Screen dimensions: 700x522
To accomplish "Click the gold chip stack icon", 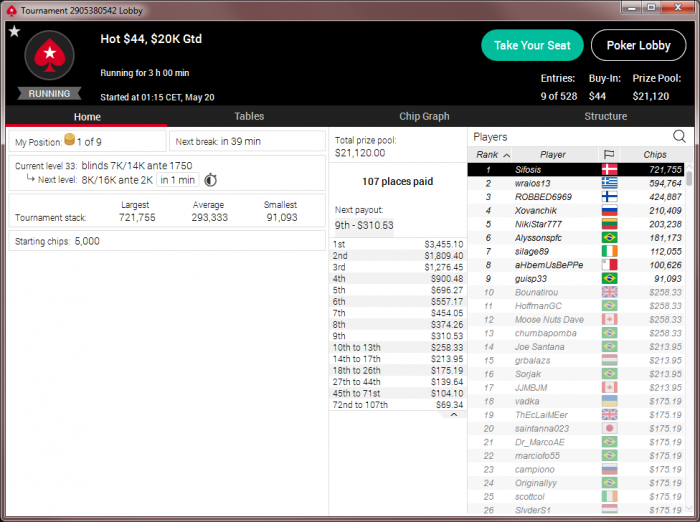I will [x=70, y=139].
